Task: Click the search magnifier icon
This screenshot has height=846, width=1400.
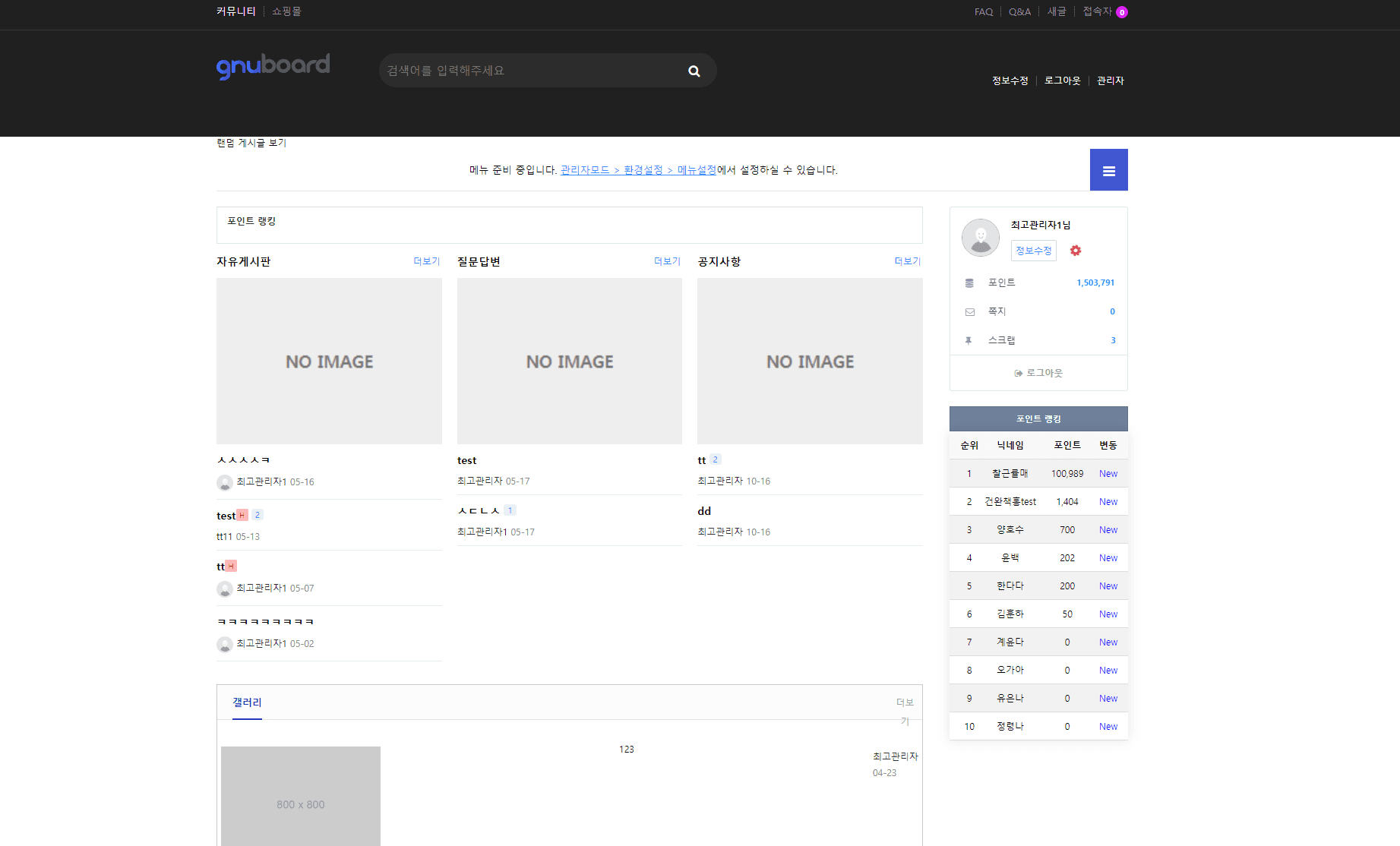Action: tap(694, 71)
